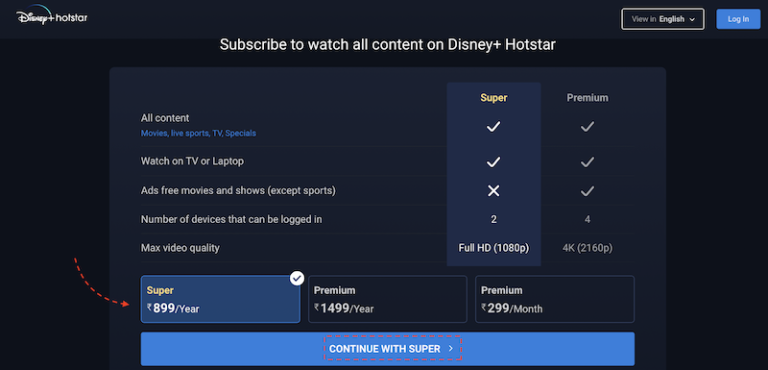The height and width of the screenshot is (370, 768).
Task: Select the Premium ₹299/Month plan card
Action: coord(555,299)
